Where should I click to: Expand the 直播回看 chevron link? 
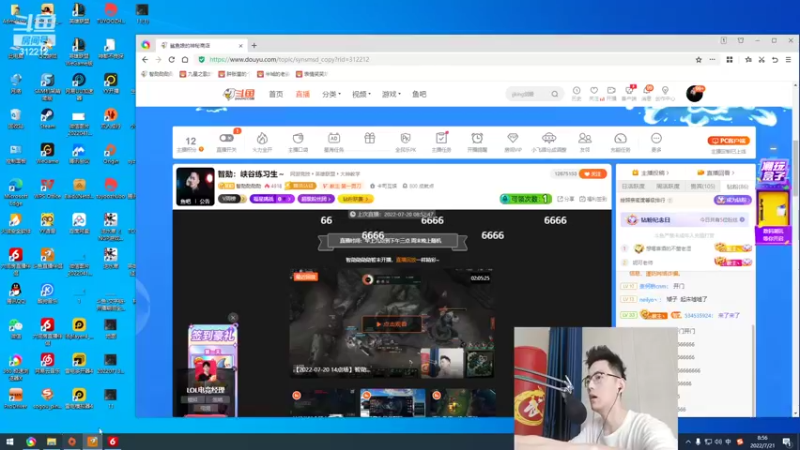point(715,173)
